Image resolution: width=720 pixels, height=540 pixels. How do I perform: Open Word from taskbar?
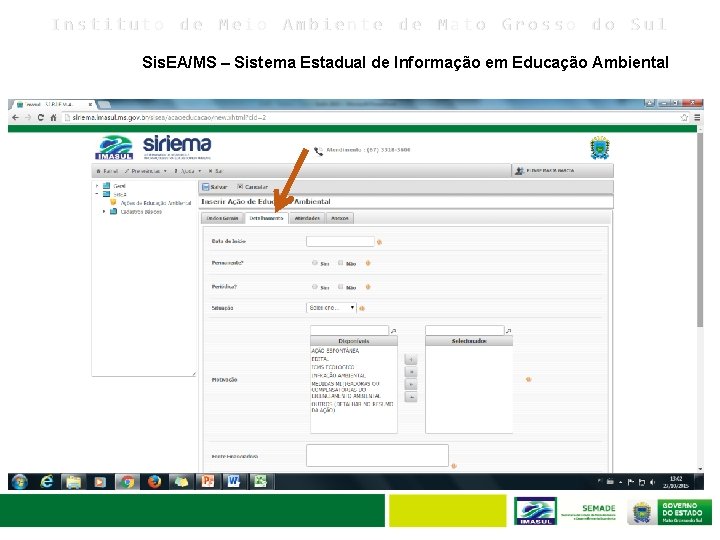[234, 482]
